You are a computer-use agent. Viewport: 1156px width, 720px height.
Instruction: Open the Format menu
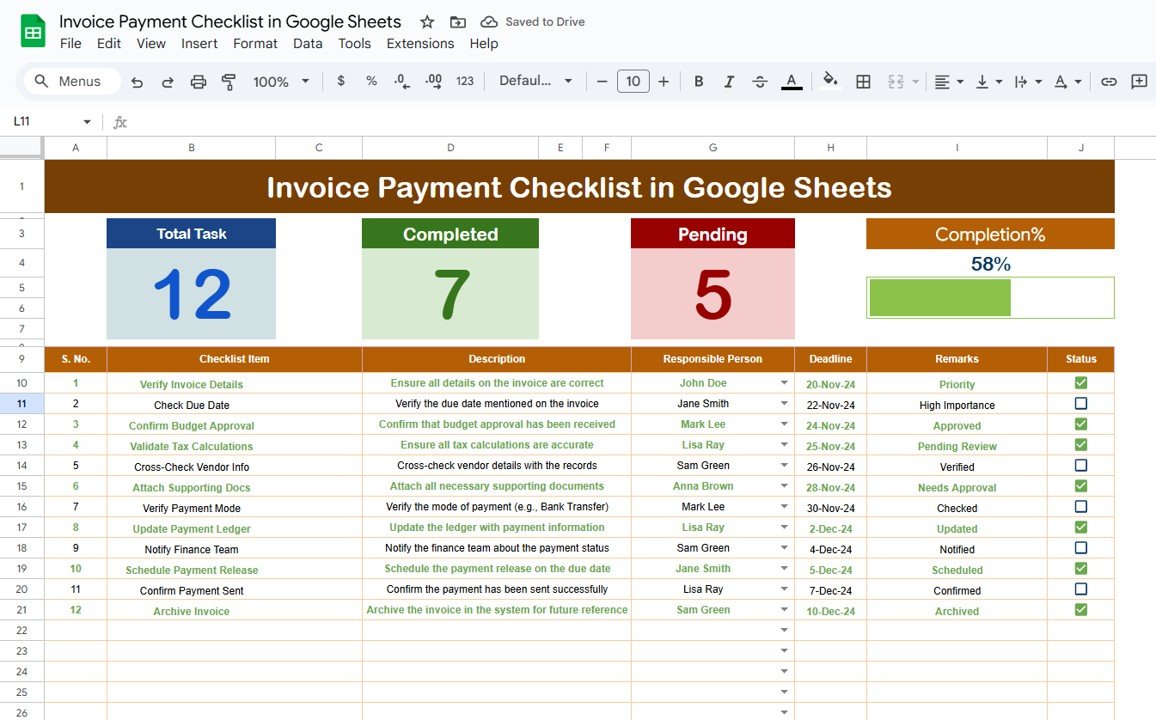click(x=255, y=43)
